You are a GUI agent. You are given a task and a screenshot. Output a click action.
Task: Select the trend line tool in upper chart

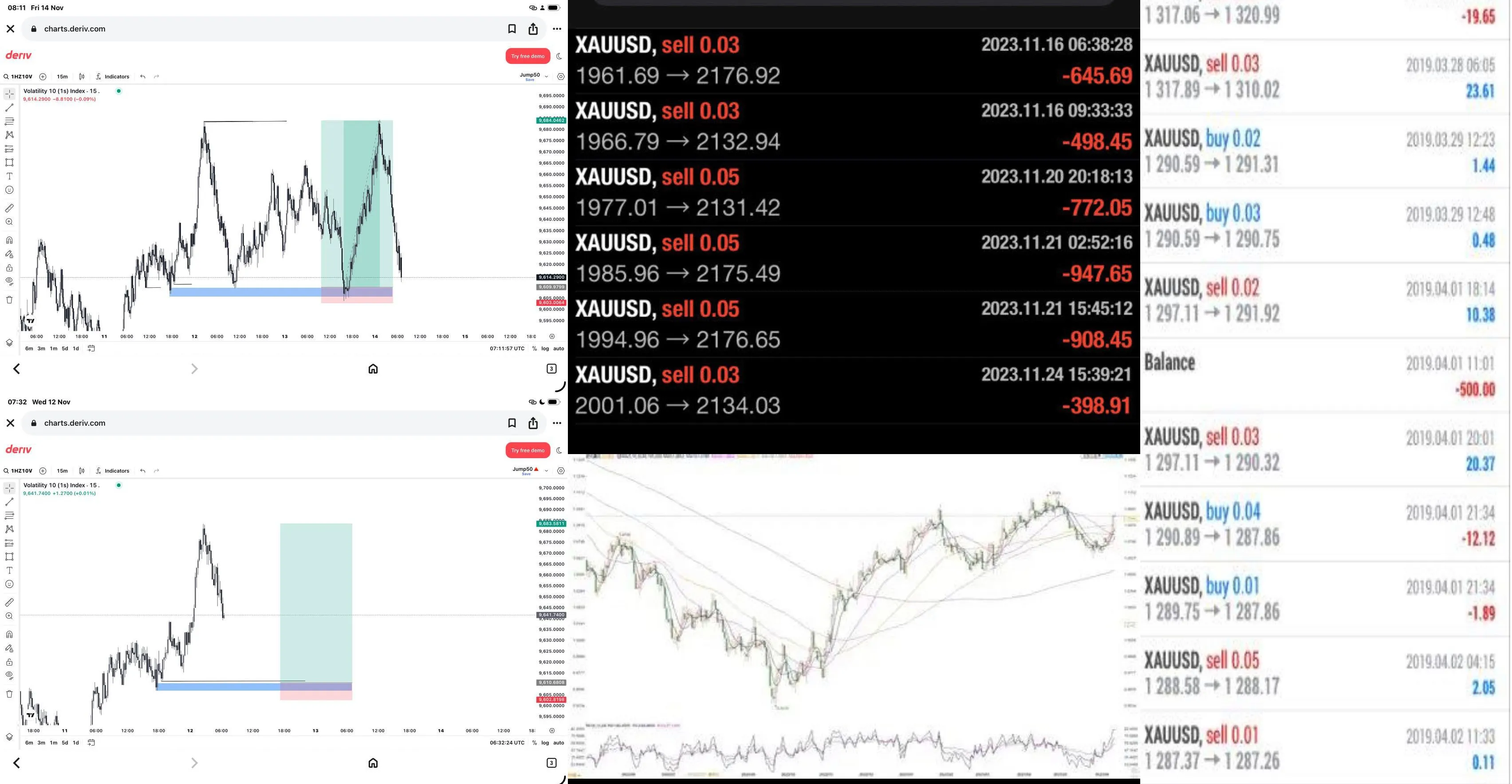click(x=9, y=108)
